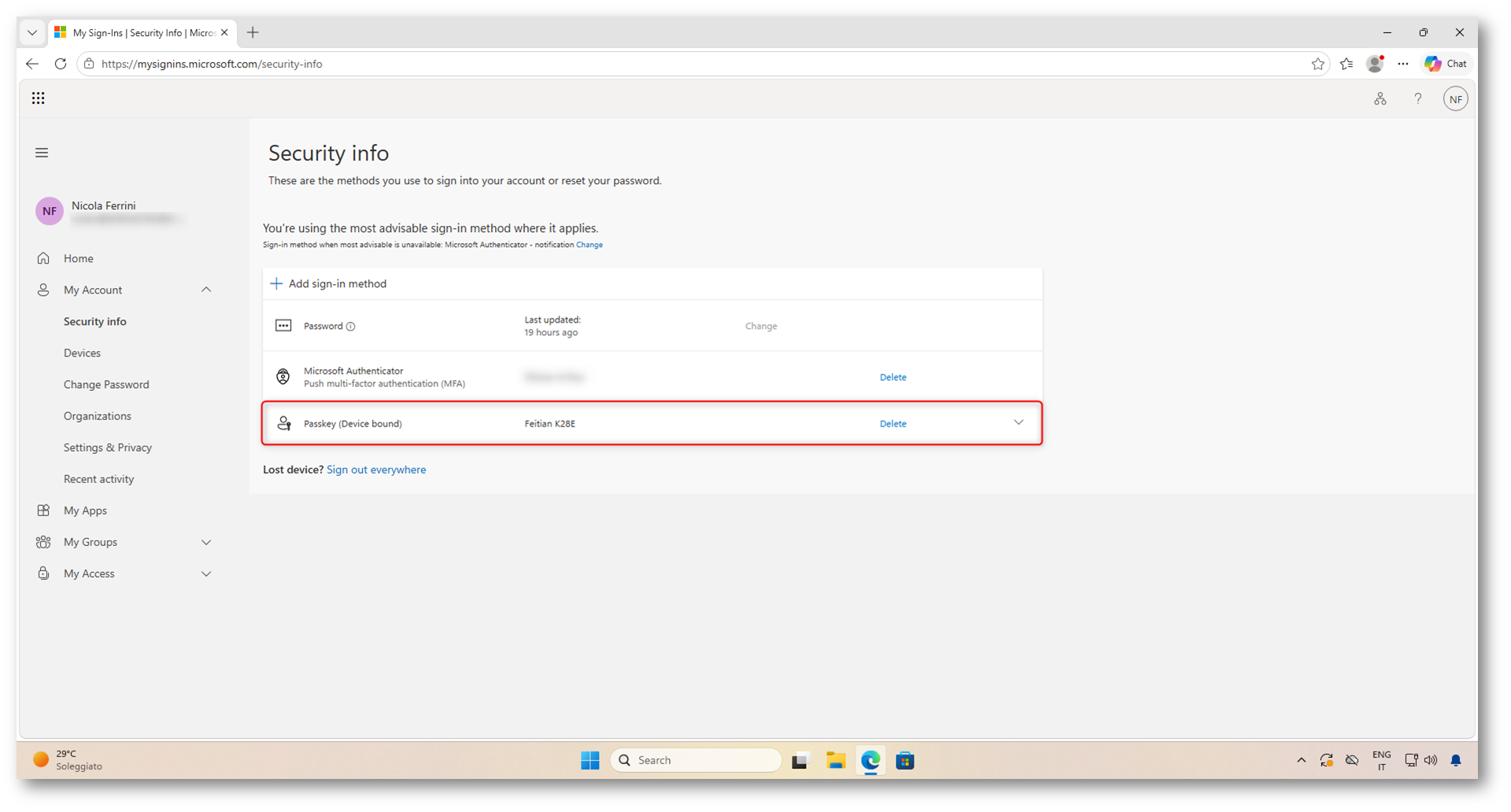Image resolution: width=1511 pixels, height=812 pixels.
Task: Open Devices in the sidebar
Action: (x=82, y=352)
